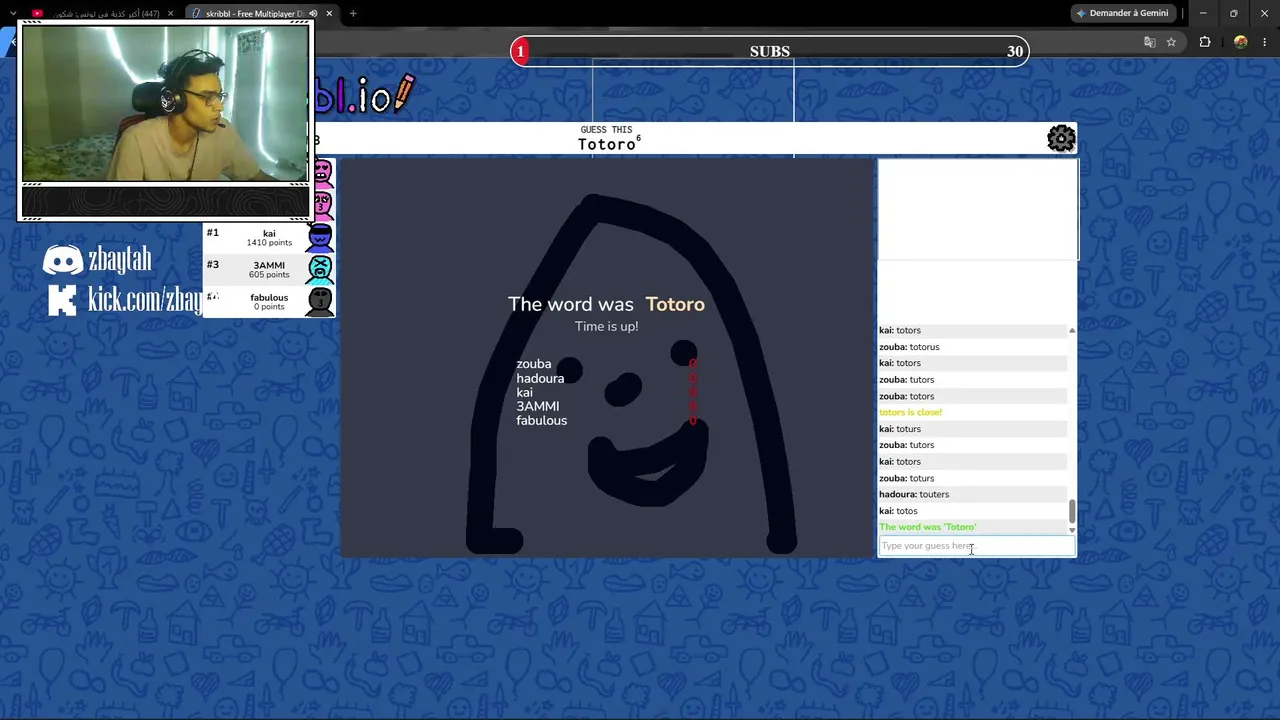Click the 'Type your guess here' input
The height and width of the screenshot is (720, 1280).
976,546
